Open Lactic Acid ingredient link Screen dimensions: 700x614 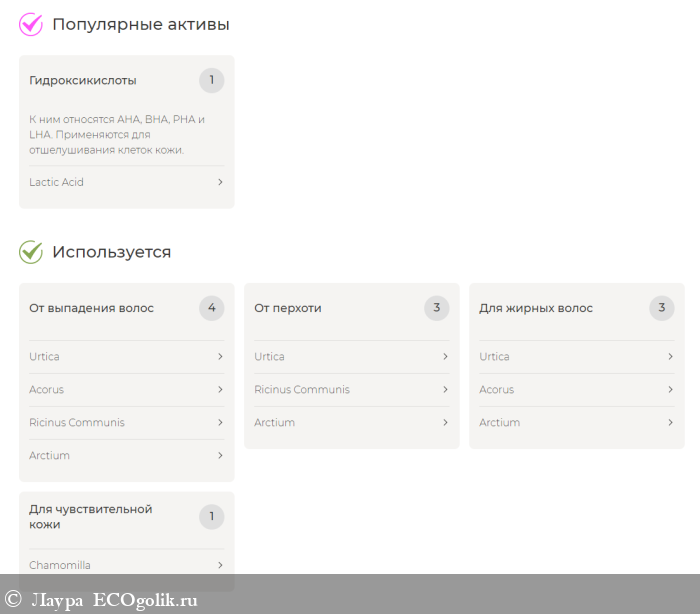[57, 182]
